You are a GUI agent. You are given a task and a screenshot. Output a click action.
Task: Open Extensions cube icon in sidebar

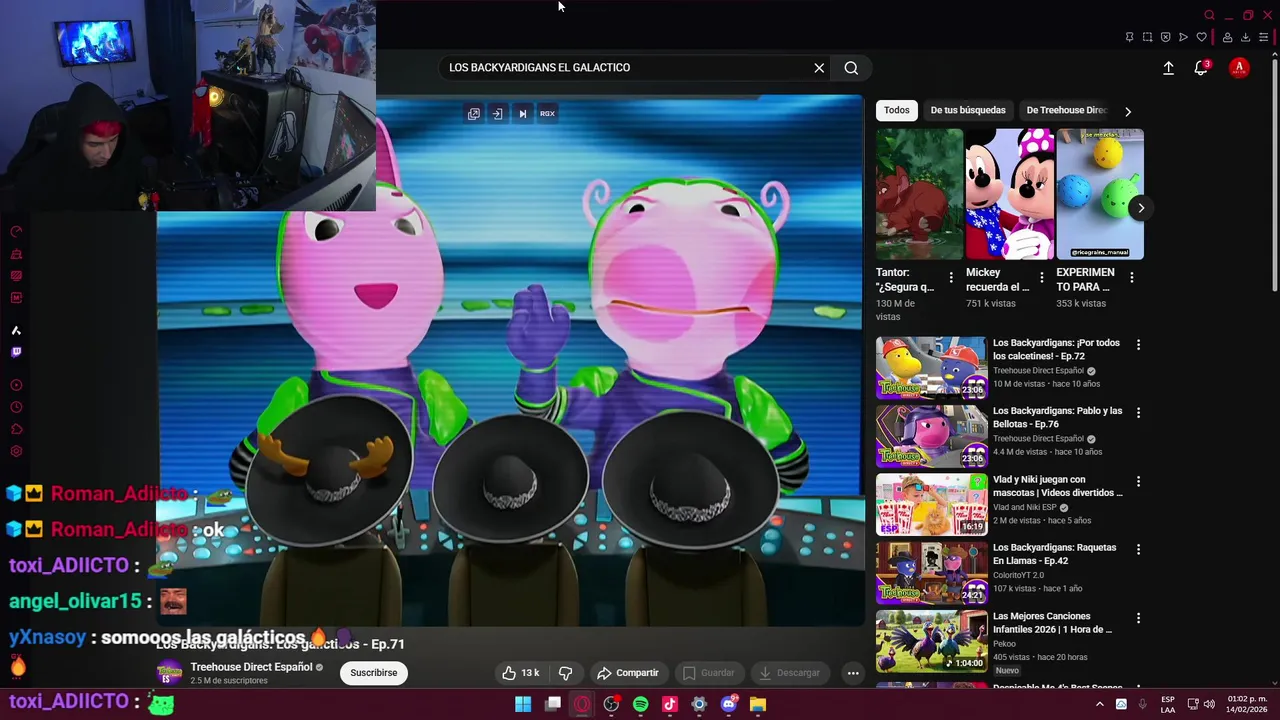pos(16,429)
